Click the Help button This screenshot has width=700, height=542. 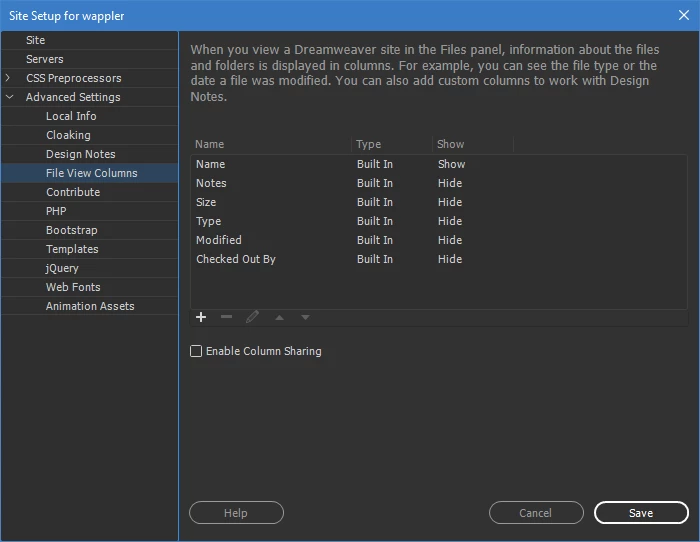236,513
